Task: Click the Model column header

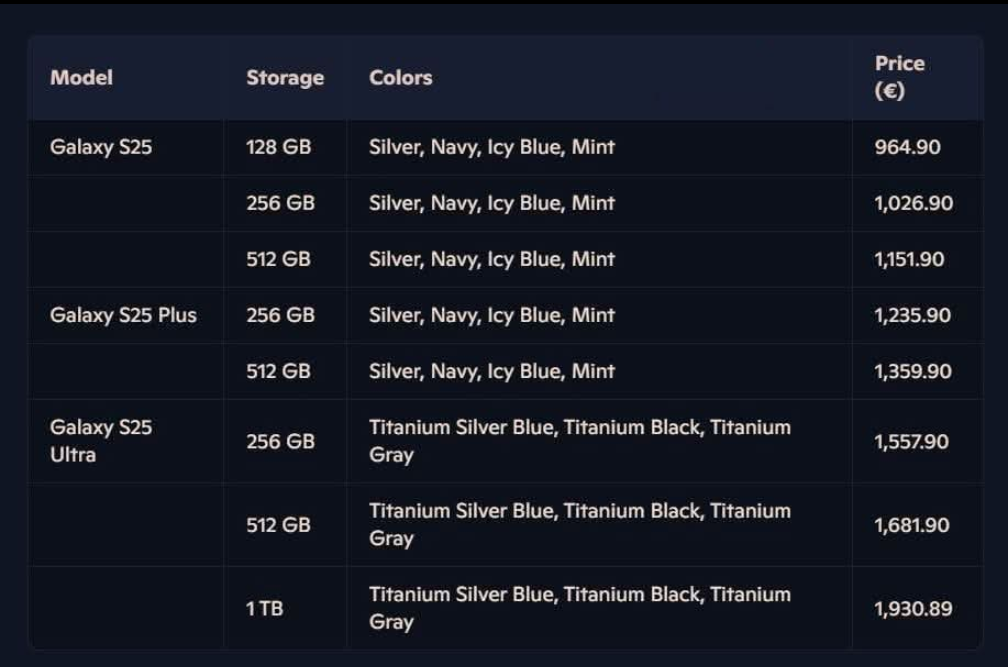Action: click(82, 77)
